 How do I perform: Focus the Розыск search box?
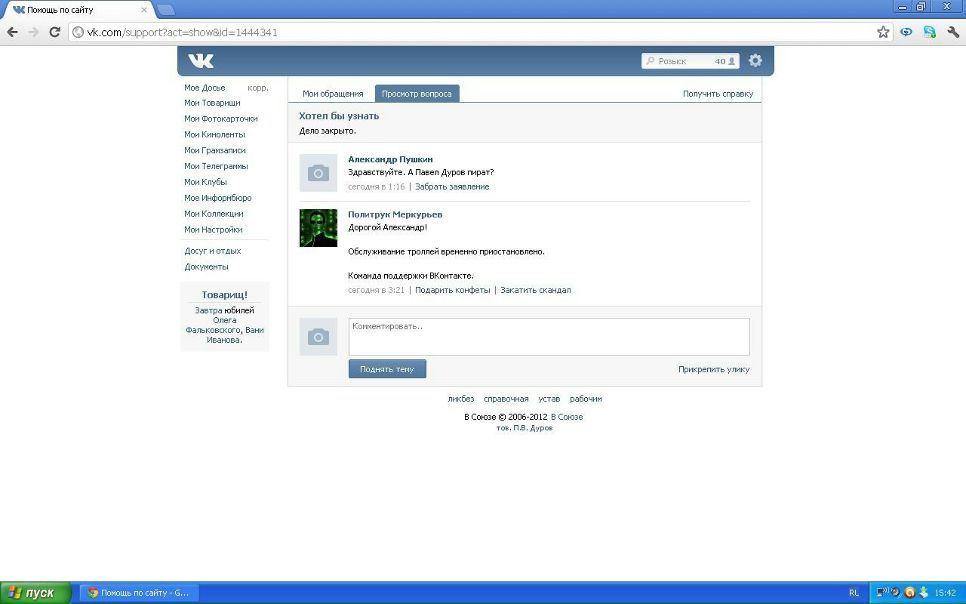pyautogui.click(x=682, y=61)
